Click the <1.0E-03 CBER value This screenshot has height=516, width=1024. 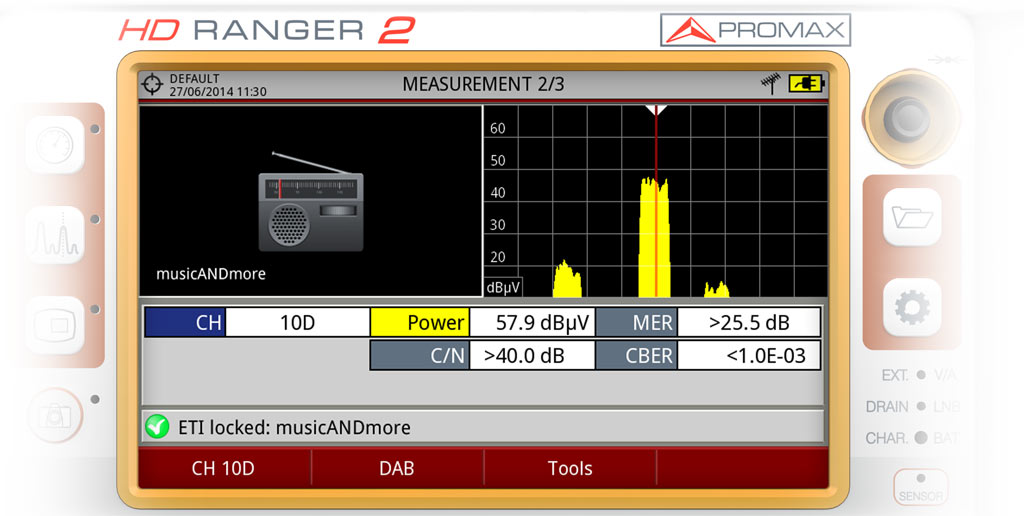pyautogui.click(x=749, y=356)
